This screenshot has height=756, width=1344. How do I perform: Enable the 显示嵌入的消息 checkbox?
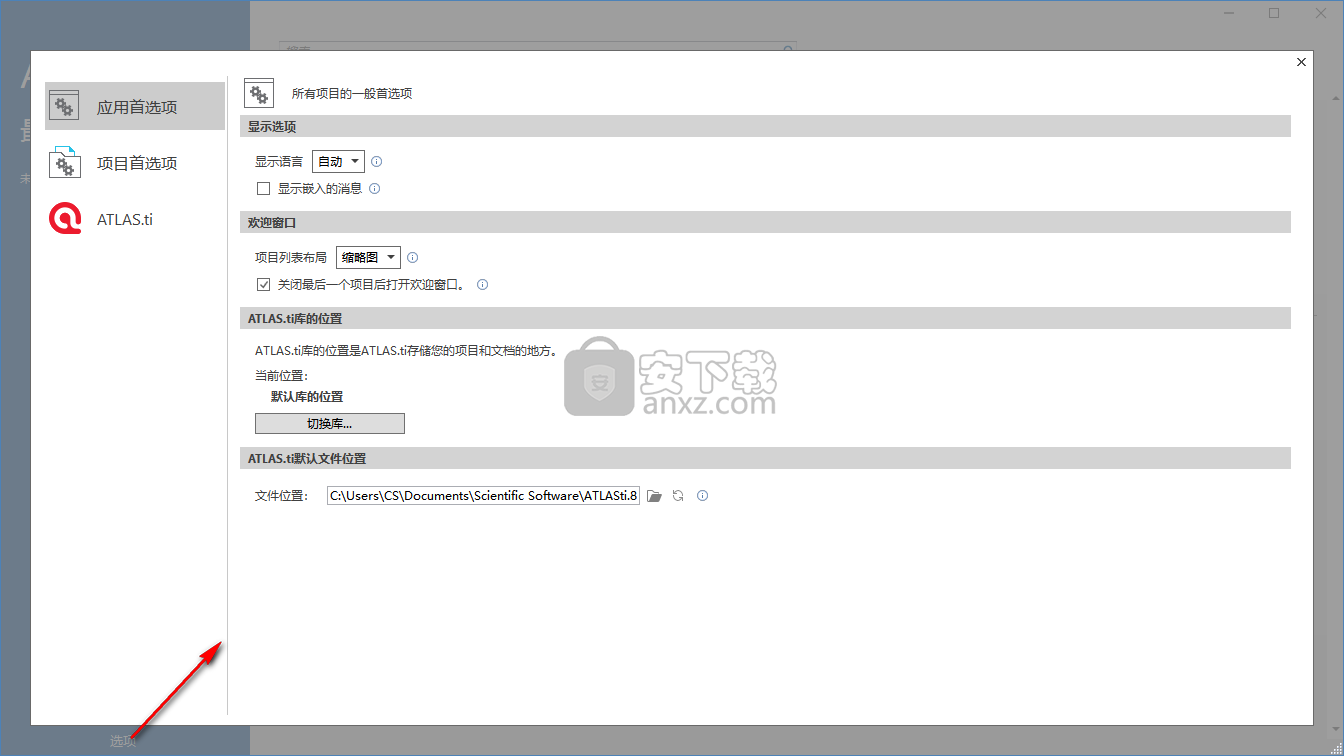(264, 188)
